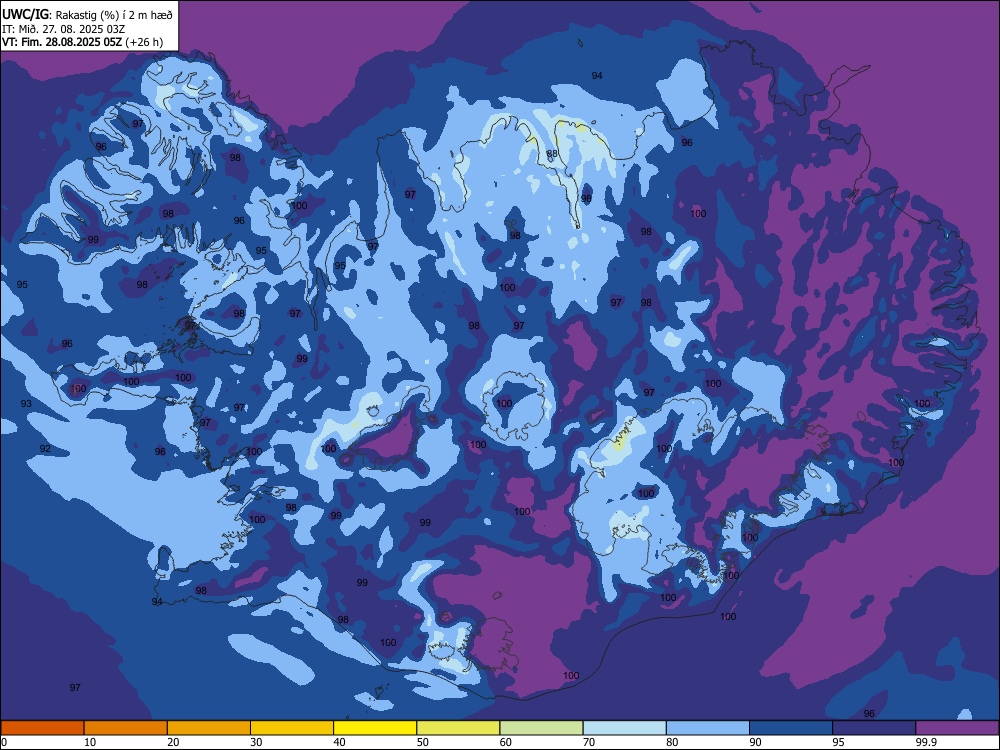The height and width of the screenshot is (750, 1000).
Task: Pick the pale yellow 50–60 legend swatch
Action: pos(458,728)
